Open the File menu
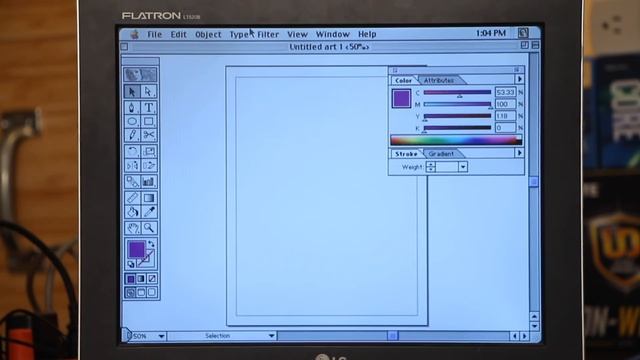 (154, 34)
